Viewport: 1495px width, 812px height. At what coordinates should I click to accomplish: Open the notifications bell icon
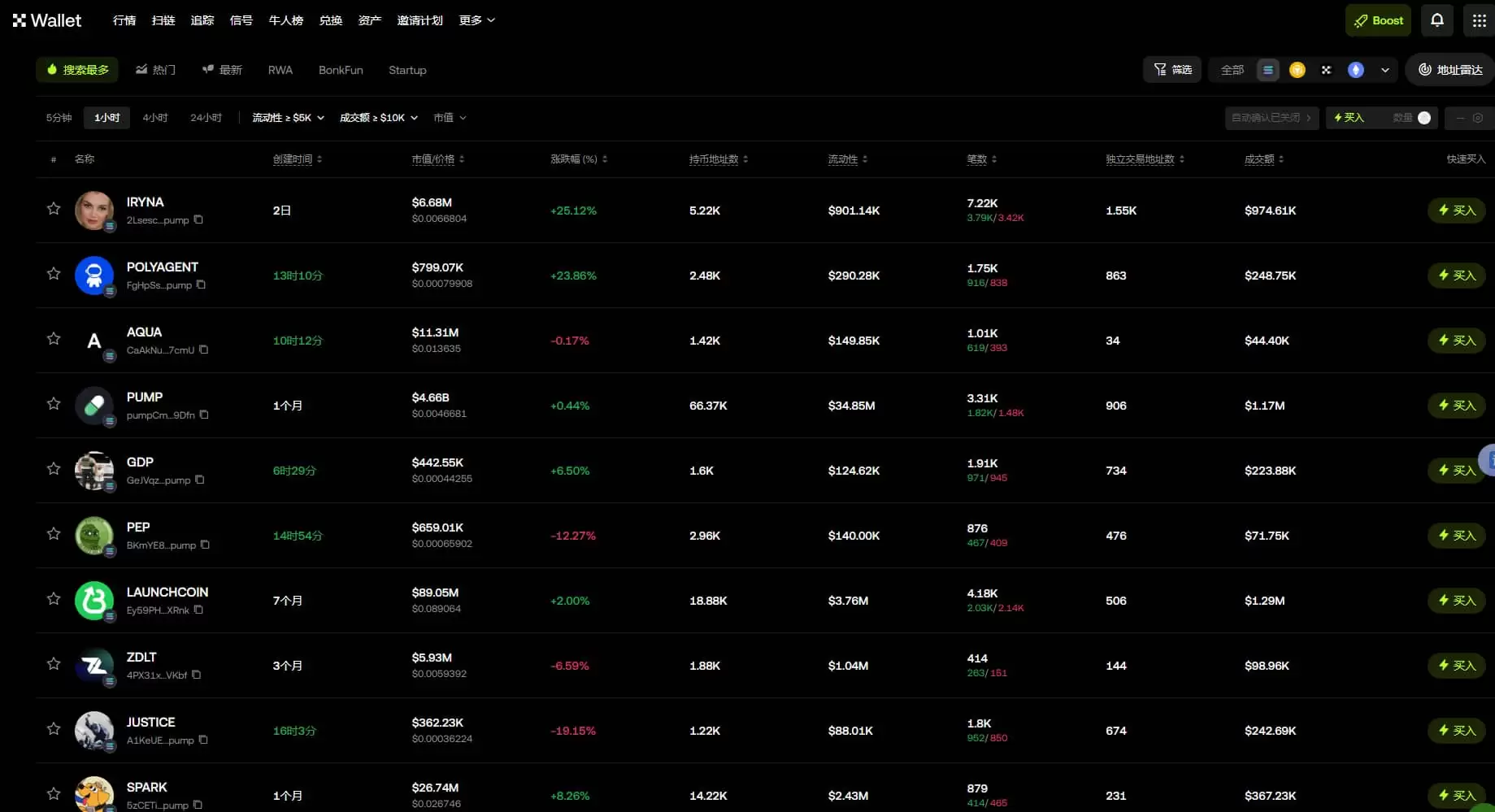(1436, 20)
